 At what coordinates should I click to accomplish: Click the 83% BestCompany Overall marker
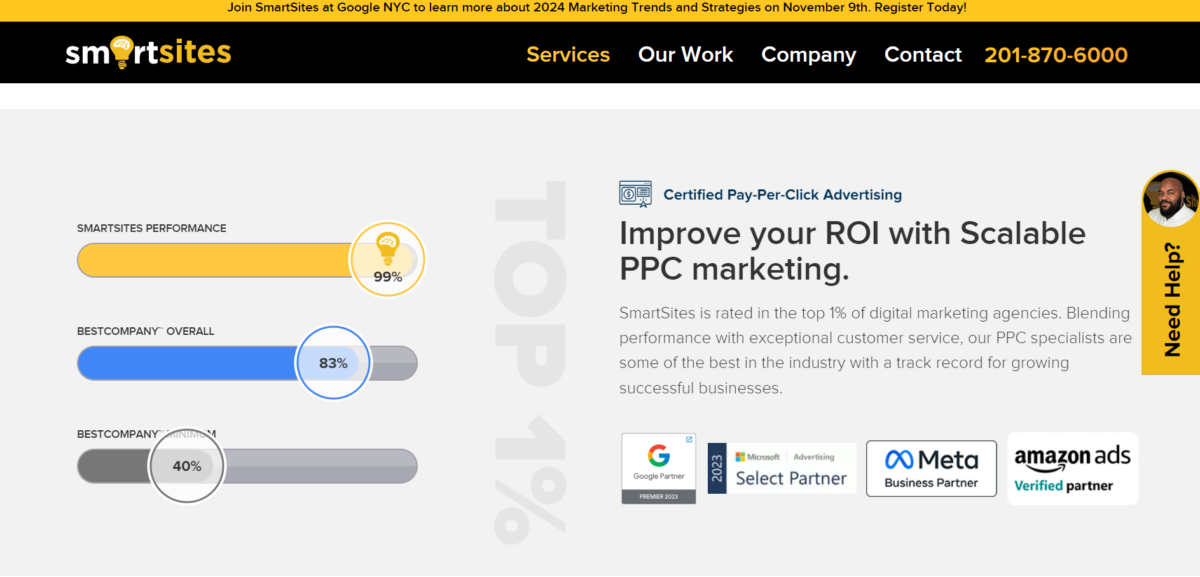coord(333,363)
